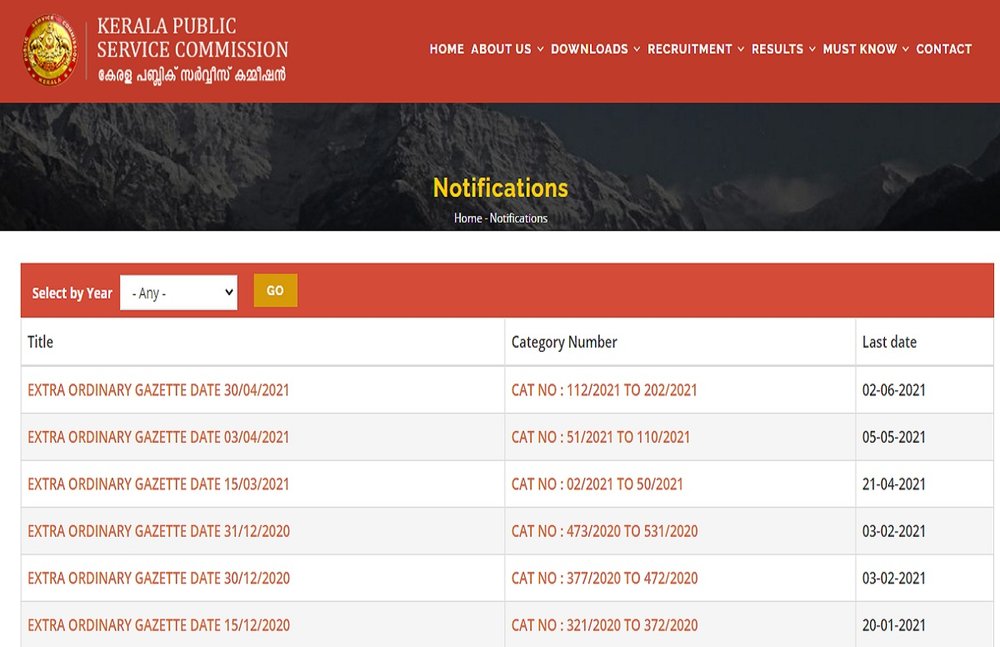Select CAT NO 473/2020 to 531/2020 link
The width and height of the screenshot is (1000, 647).
604,531
